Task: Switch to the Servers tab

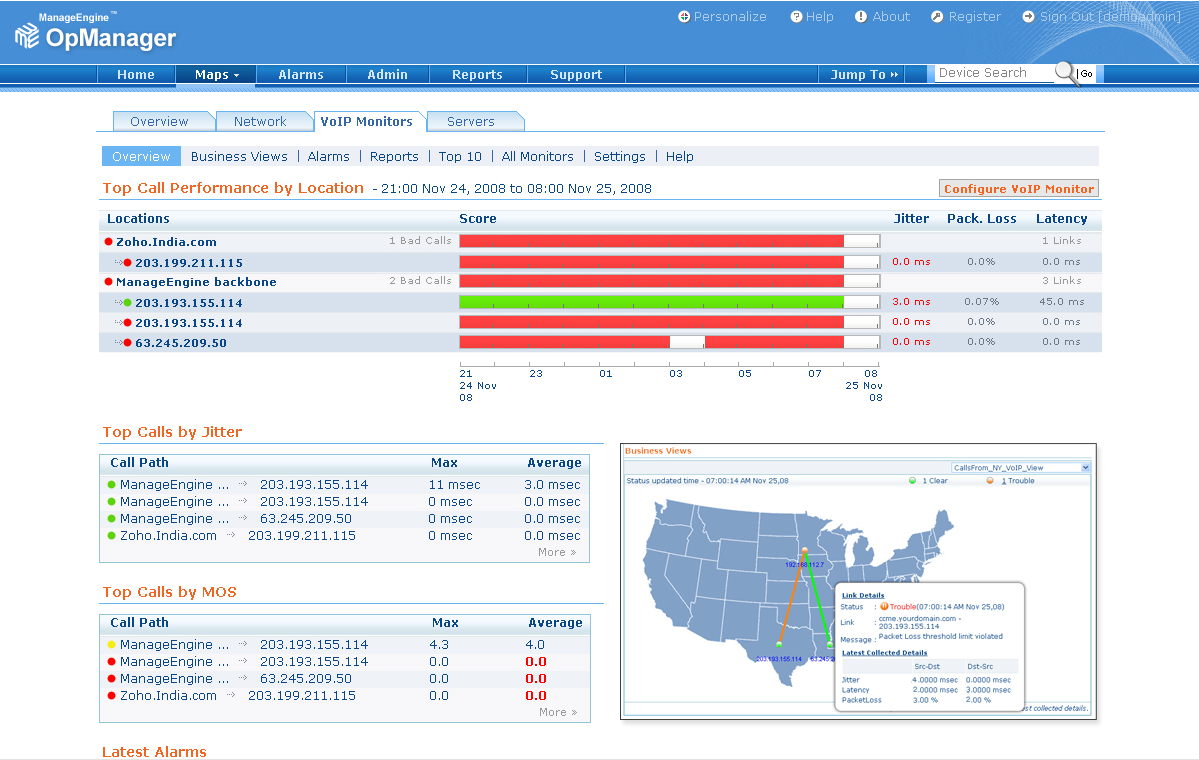Action: click(471, 122)
